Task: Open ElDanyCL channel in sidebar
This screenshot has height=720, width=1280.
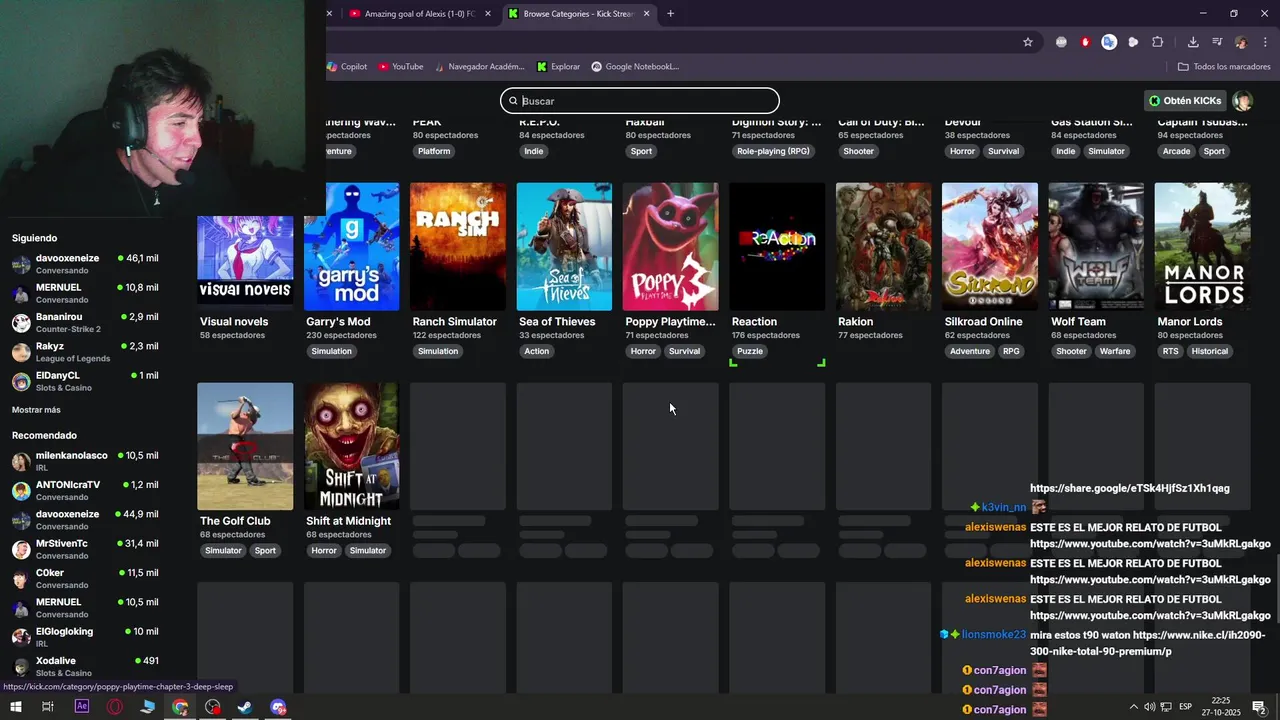Action: pos(84,381)
